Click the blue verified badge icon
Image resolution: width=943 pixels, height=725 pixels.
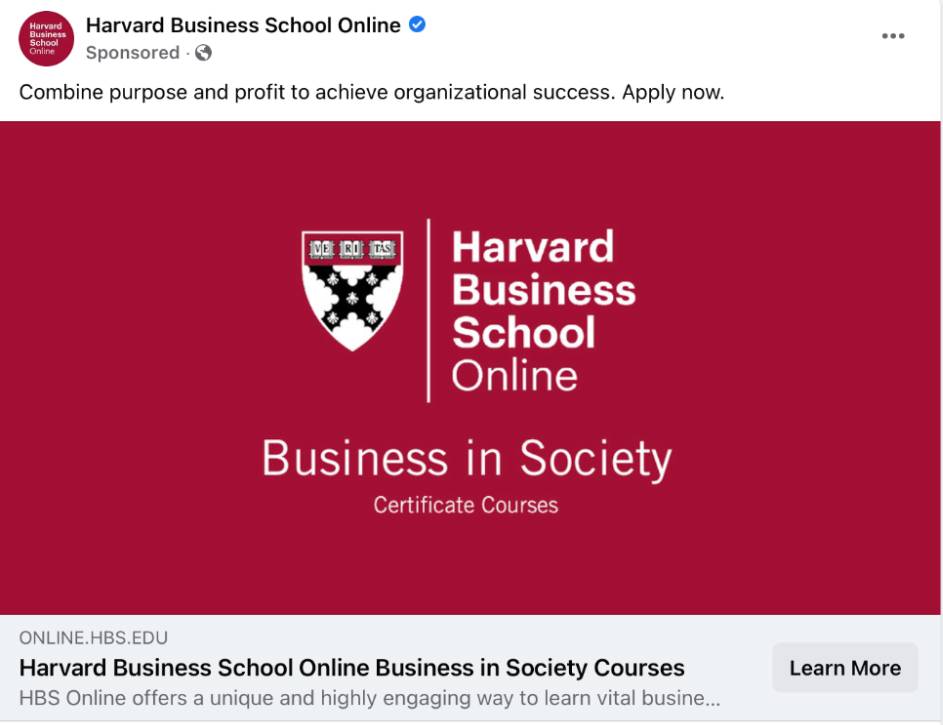point(417,25)
